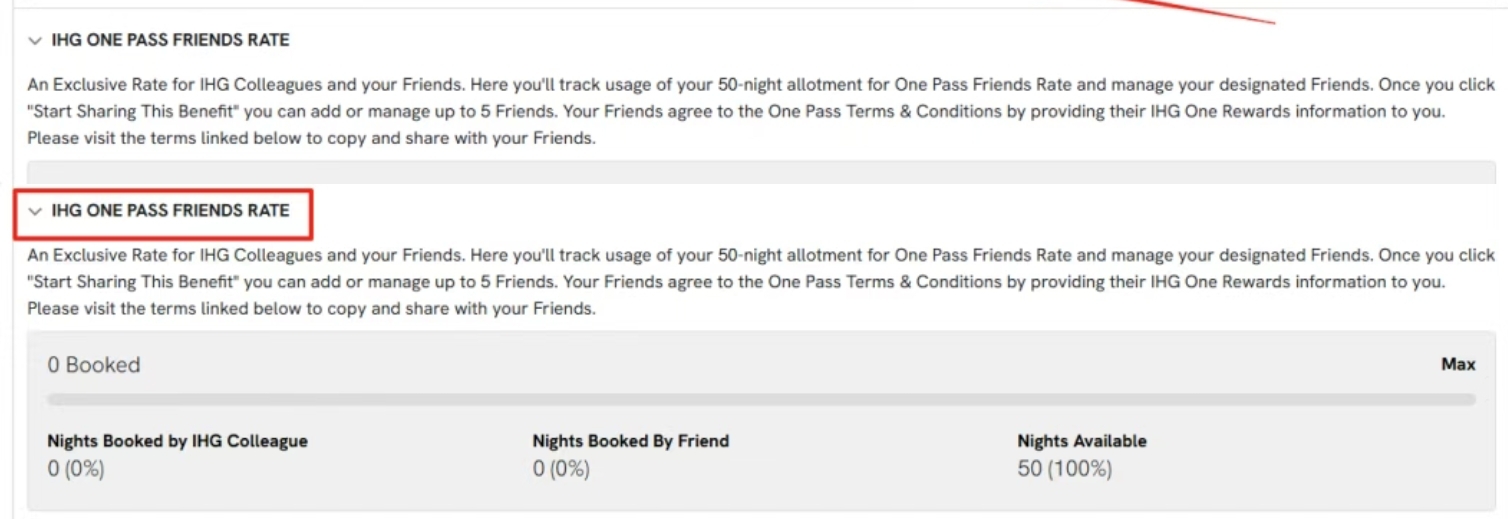Toggle the chevron inside the red-outlined box
This screenshot has width=1508, height=519.
click(36, 211)
